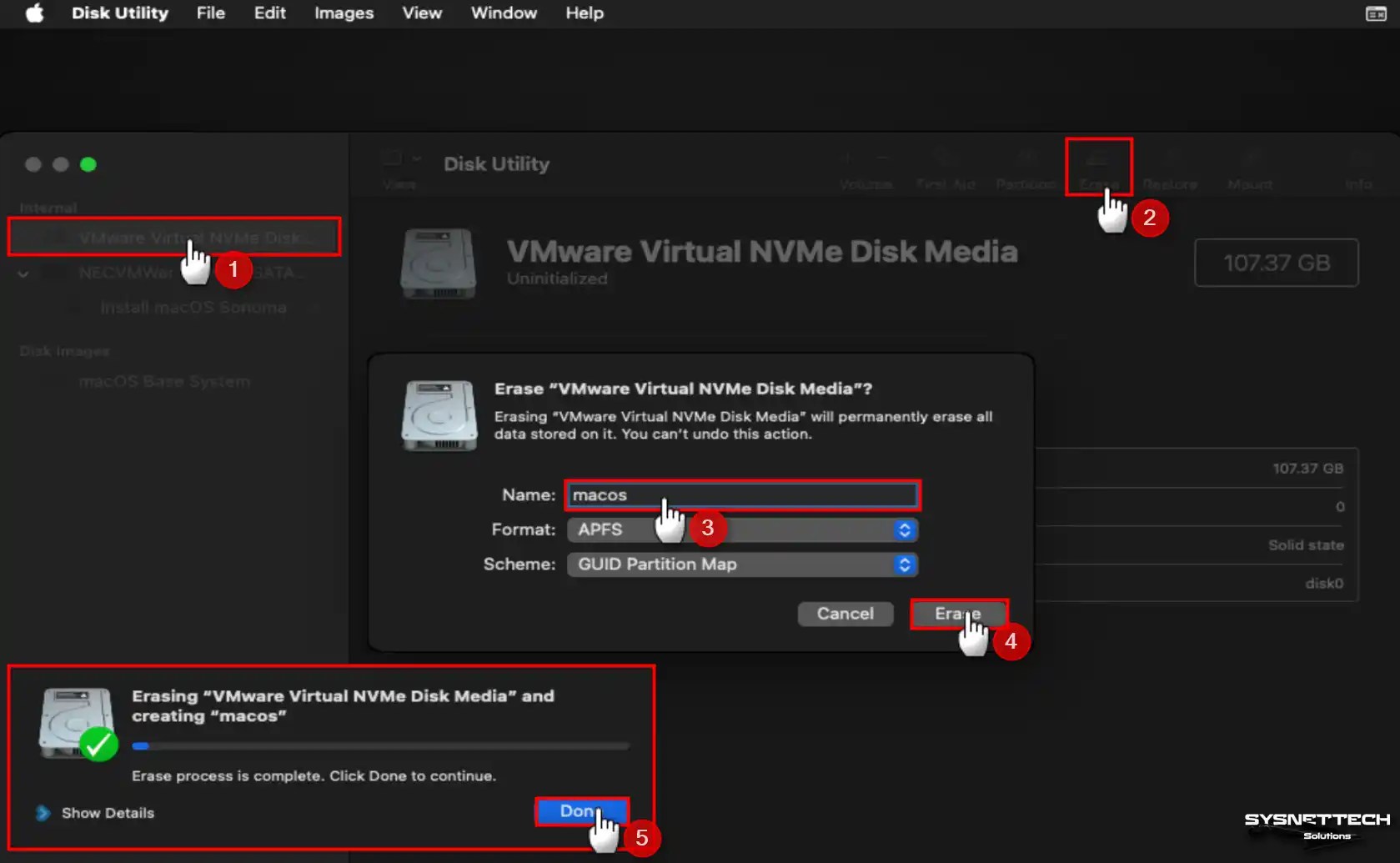Open the File menu

[211, 13]
